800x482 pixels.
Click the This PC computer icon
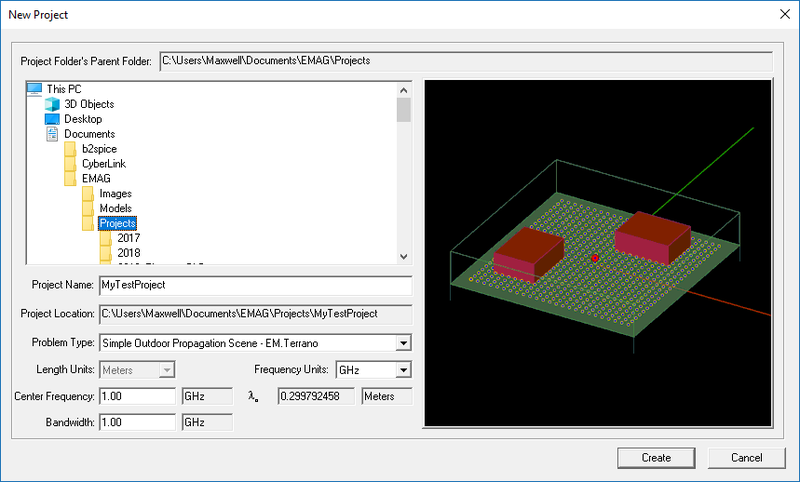click(34, 89)
